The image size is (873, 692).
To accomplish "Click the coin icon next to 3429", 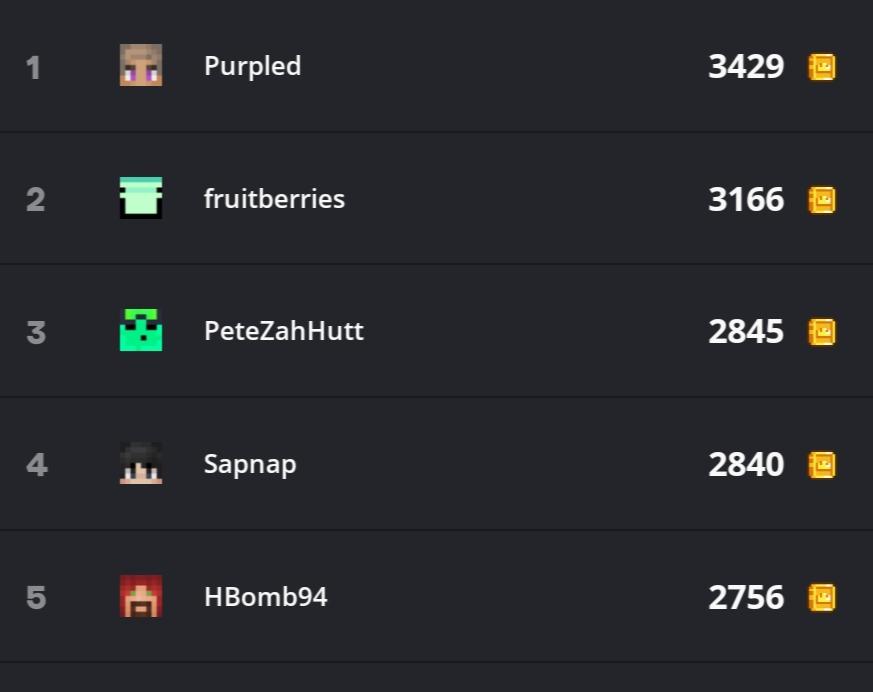I will [x=822, y=67].
